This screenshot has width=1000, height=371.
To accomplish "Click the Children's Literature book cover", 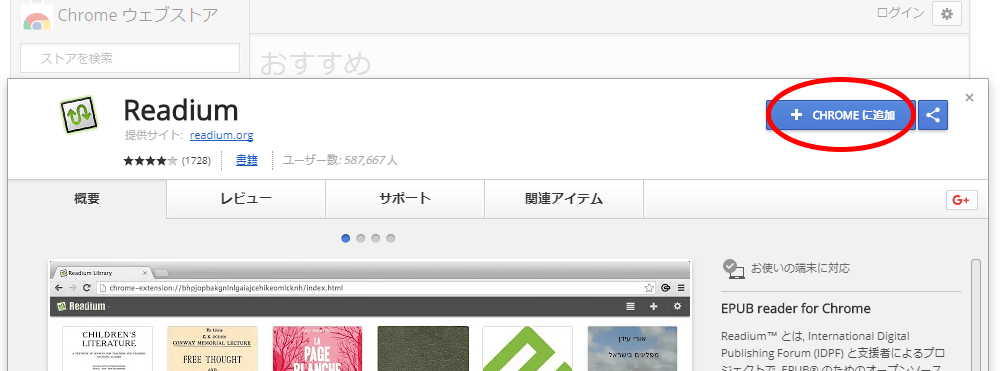I will [x=107, y=349].
